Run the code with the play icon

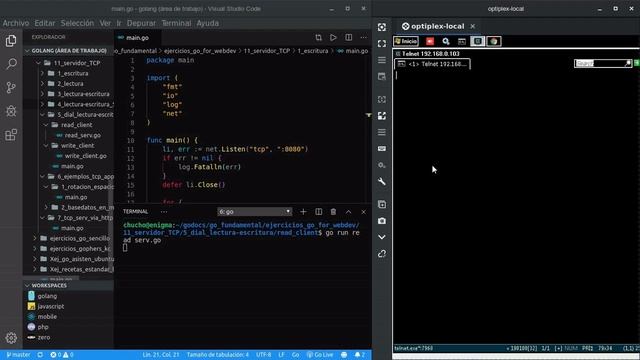pyautogui.click(x=333, y=38)
